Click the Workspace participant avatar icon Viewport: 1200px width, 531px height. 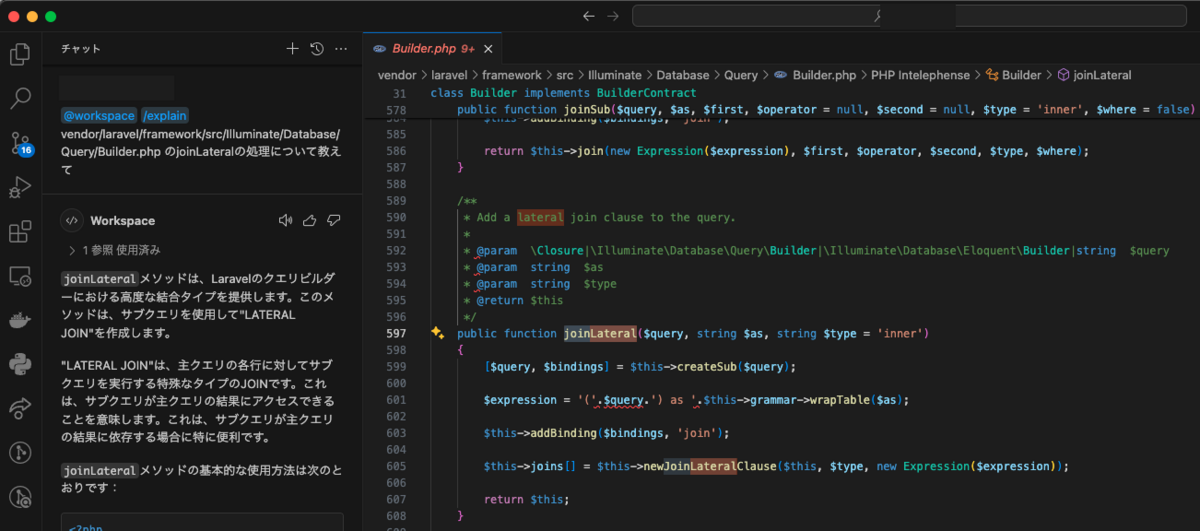(x=72, y=221)
